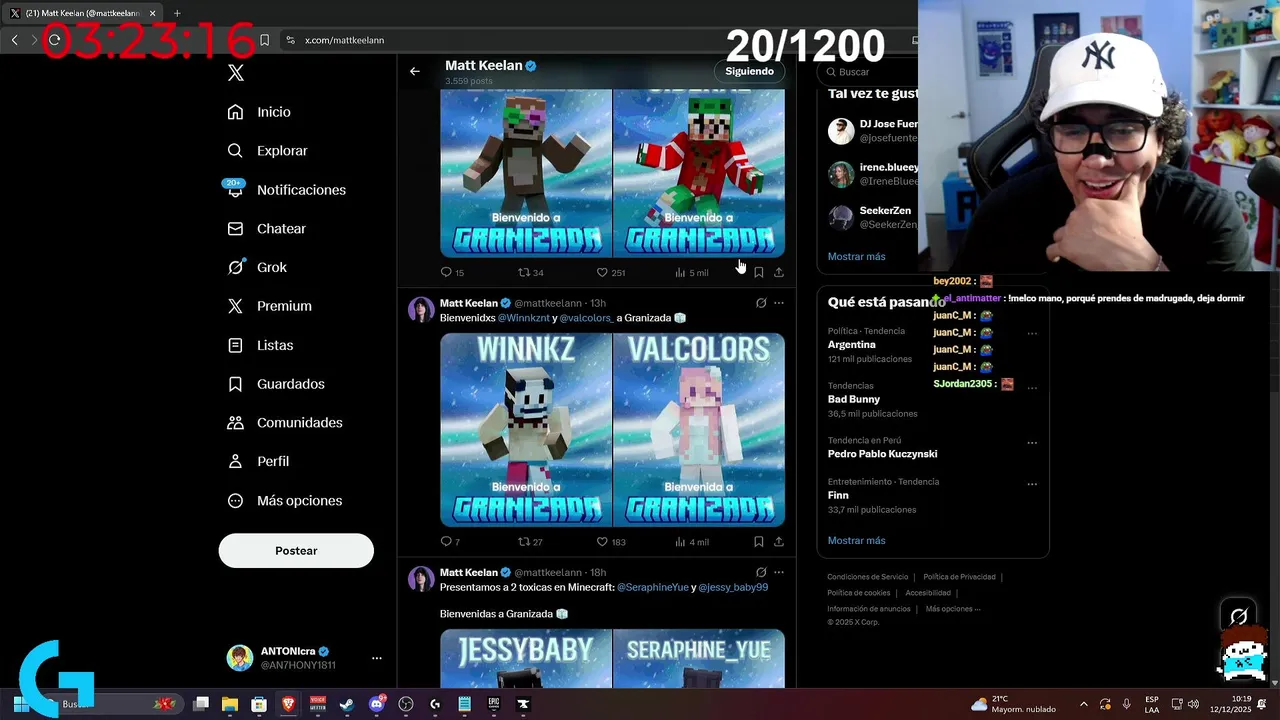The height and width of the screenshot is (720, 1280).
Task: Click the x.com/mattkeelann address bar
Action: pos(600,40)
